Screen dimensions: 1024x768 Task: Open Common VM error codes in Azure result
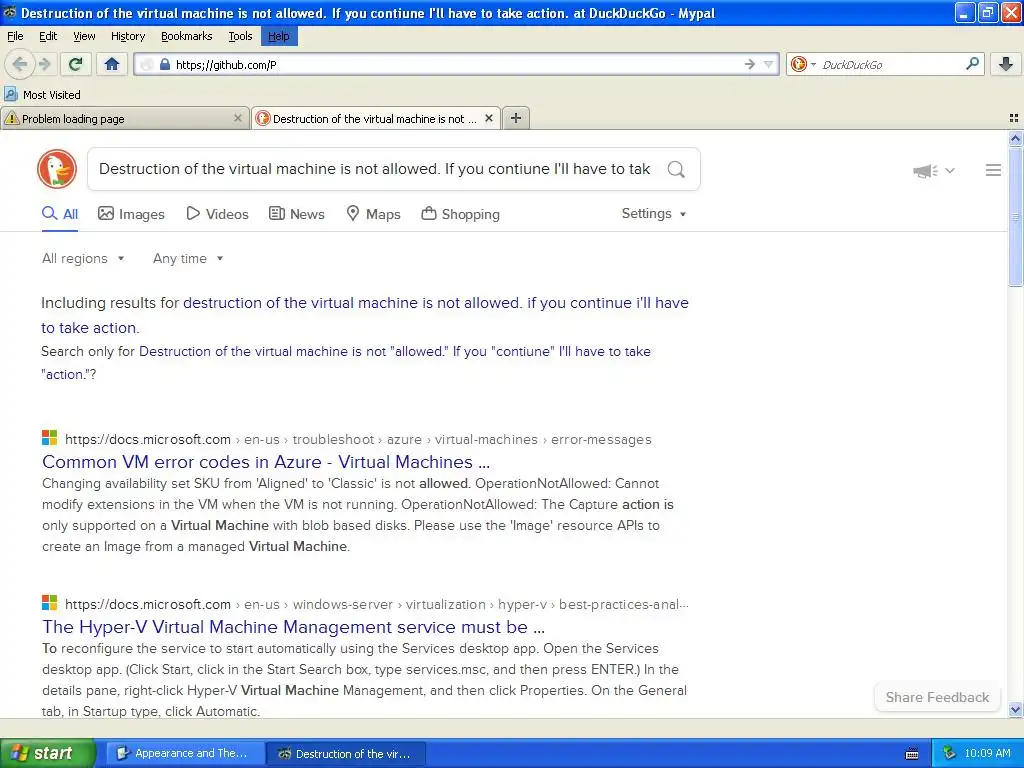pyautogui.click(x=266, y=462)
